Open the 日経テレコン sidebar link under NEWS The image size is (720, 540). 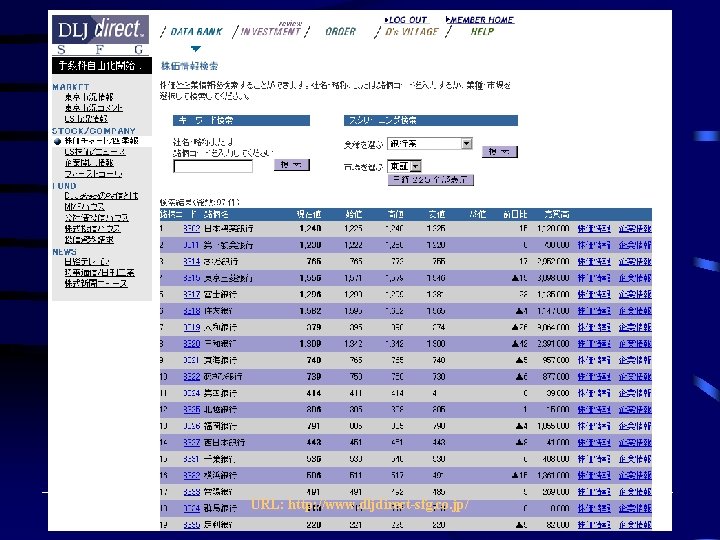pos(87,261)
